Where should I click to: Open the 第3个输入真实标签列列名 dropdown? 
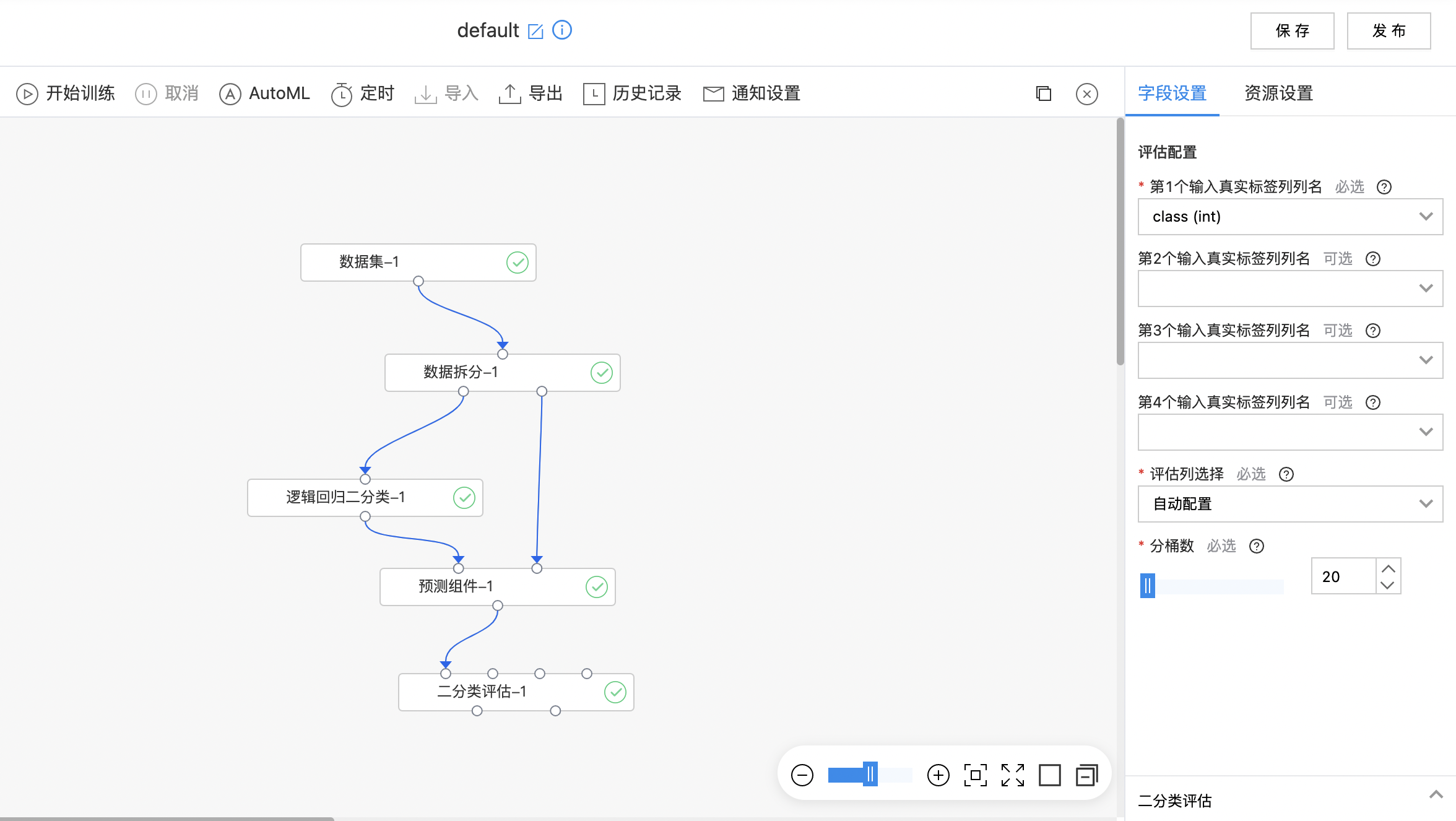(x=1291, y=360)
